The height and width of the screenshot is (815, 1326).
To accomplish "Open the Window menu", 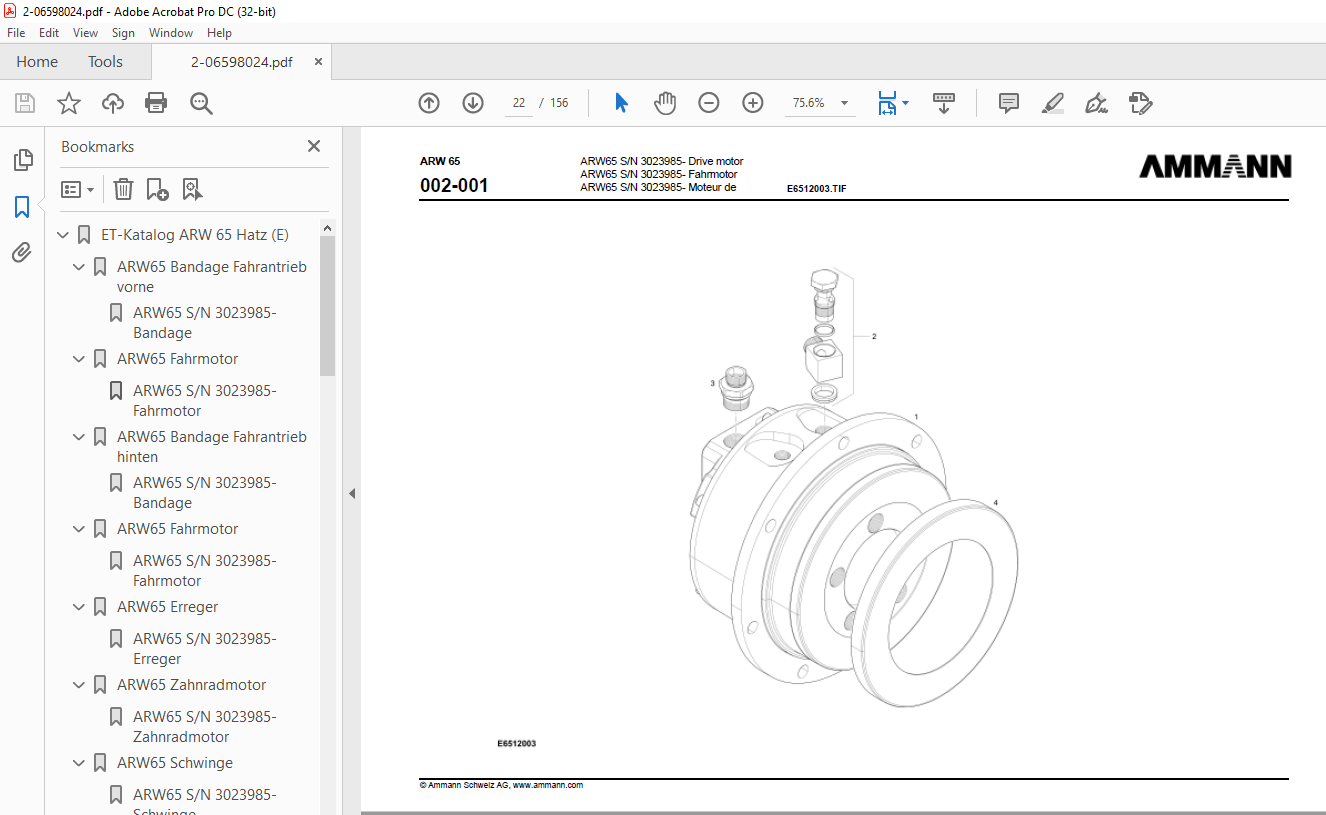I will pos(171,33).
